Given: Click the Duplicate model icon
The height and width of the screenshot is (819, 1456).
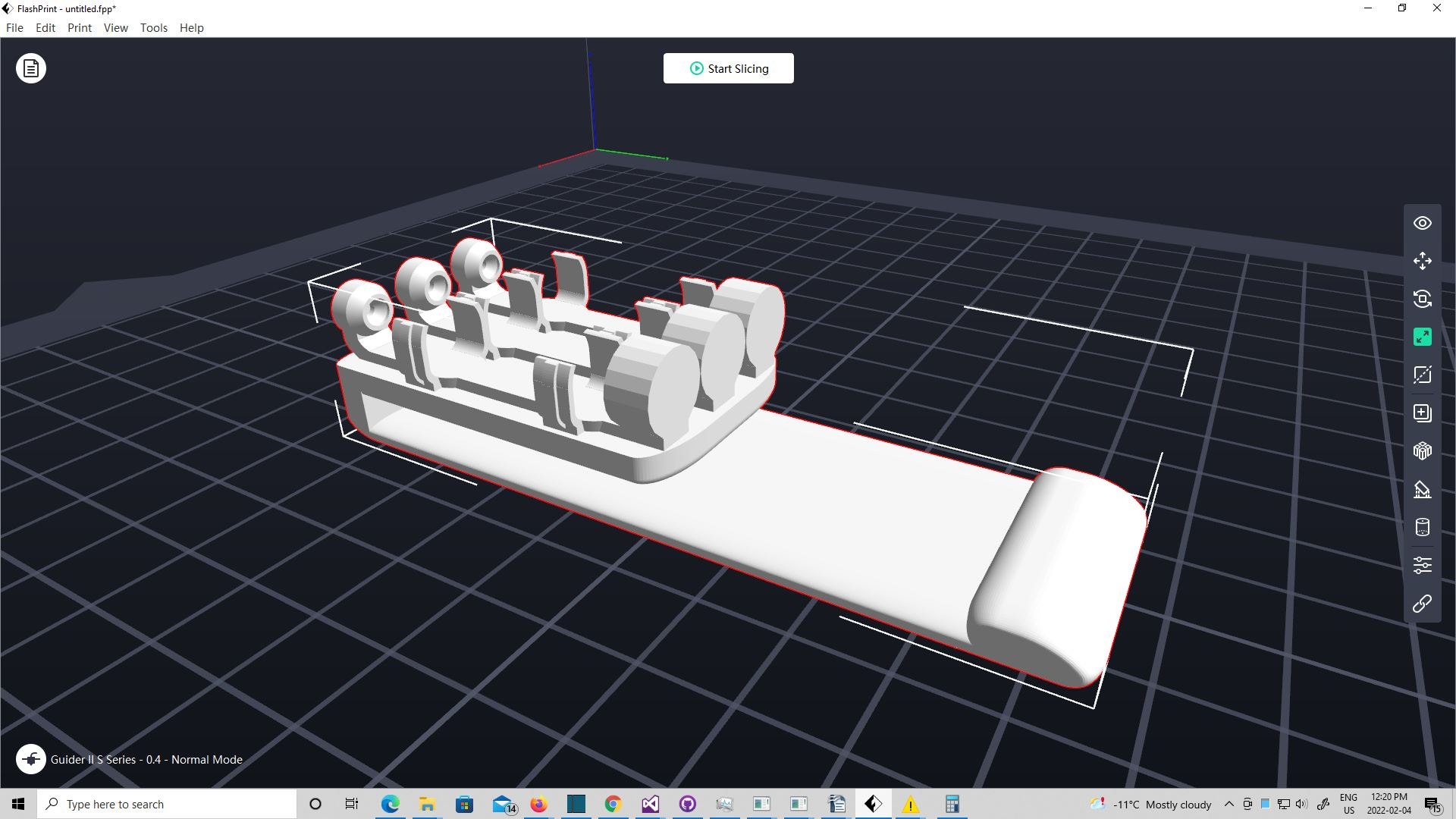Looking at the screenshot, I should tap(1422, 413).
